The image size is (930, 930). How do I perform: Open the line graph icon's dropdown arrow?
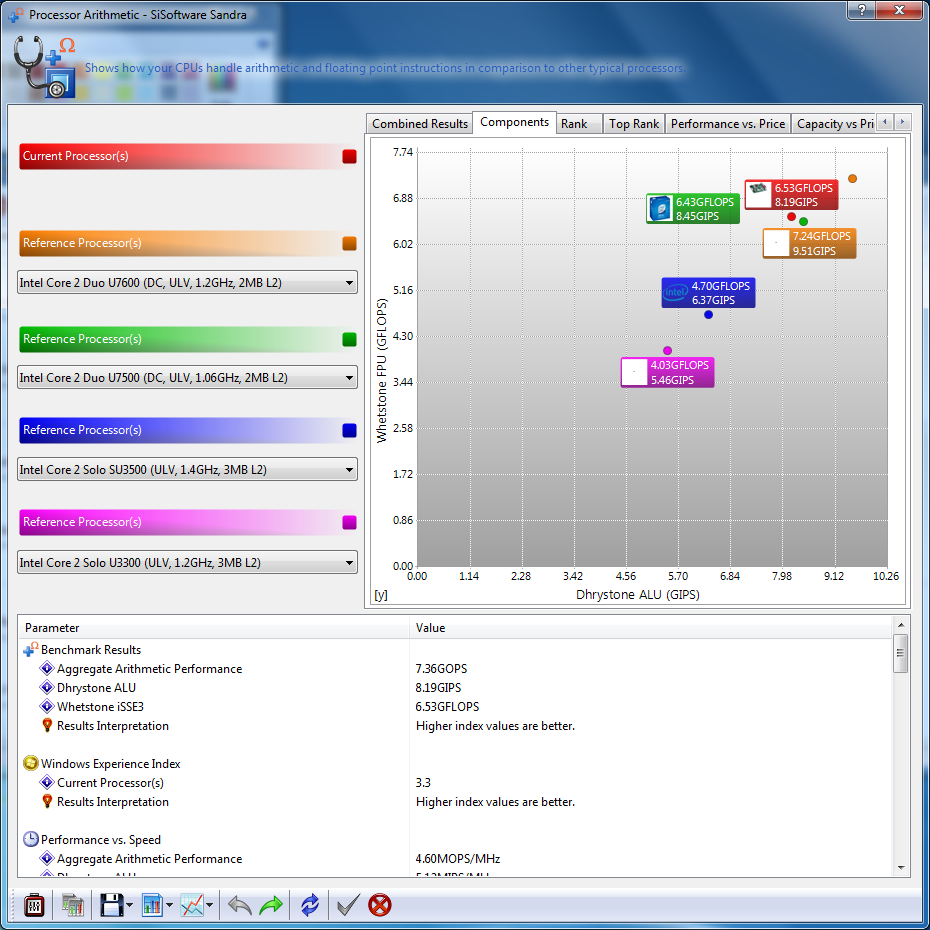209,906
